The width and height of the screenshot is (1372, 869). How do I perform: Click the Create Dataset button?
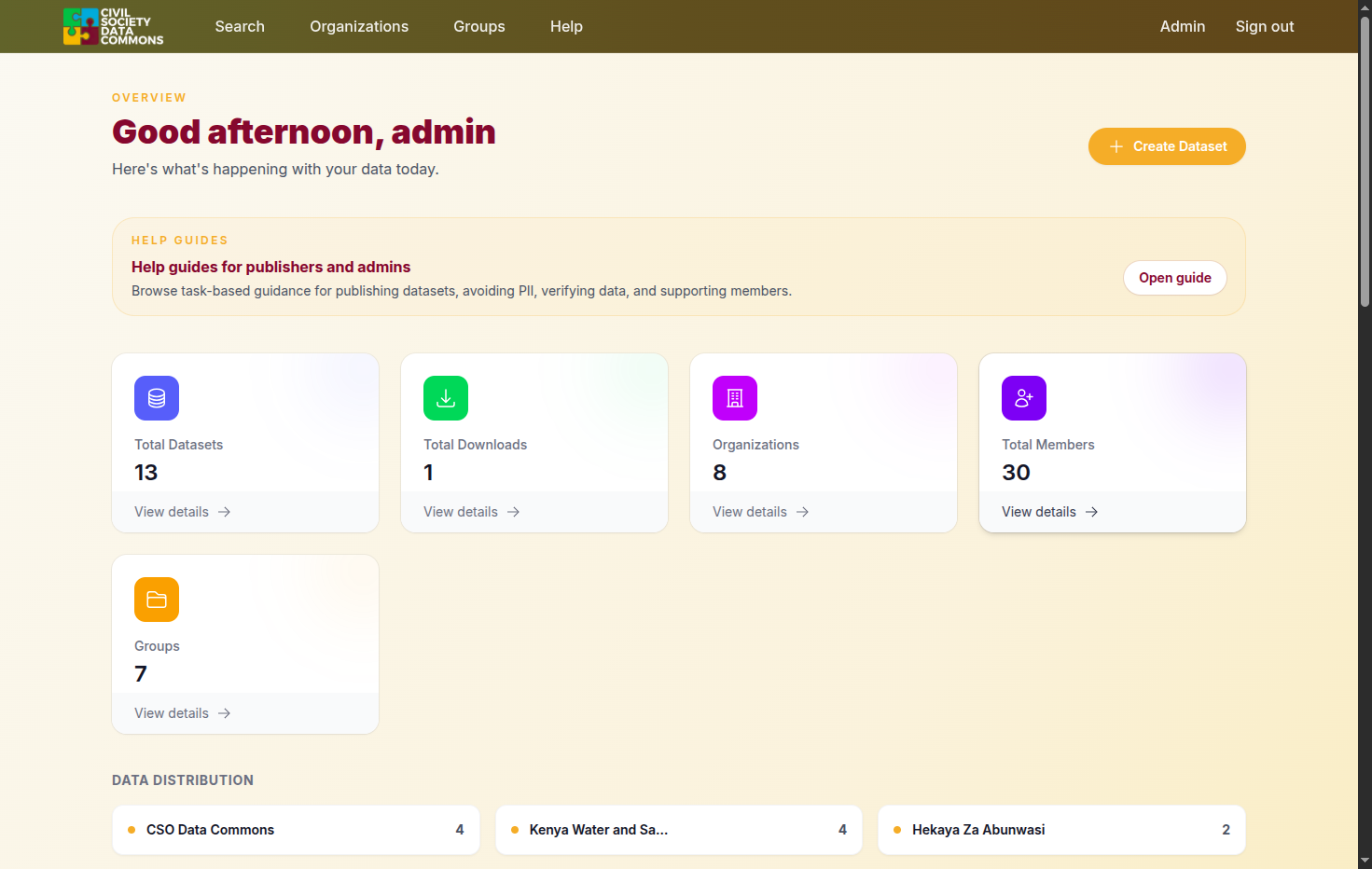(x=1167, y=146)
